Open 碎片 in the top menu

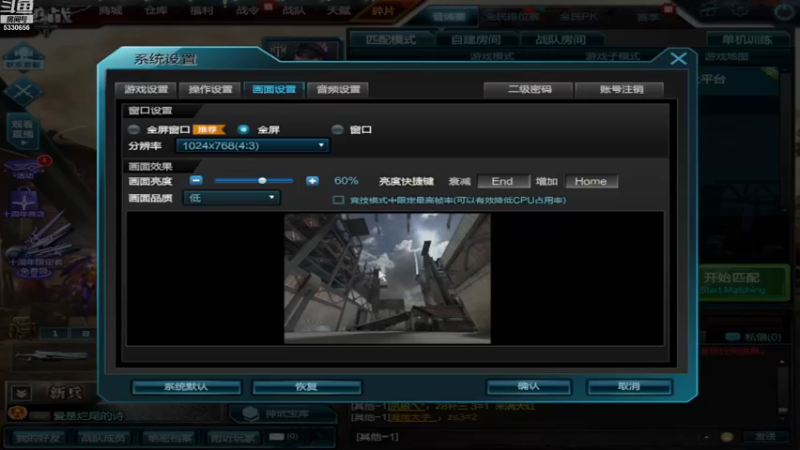(383, 11)
